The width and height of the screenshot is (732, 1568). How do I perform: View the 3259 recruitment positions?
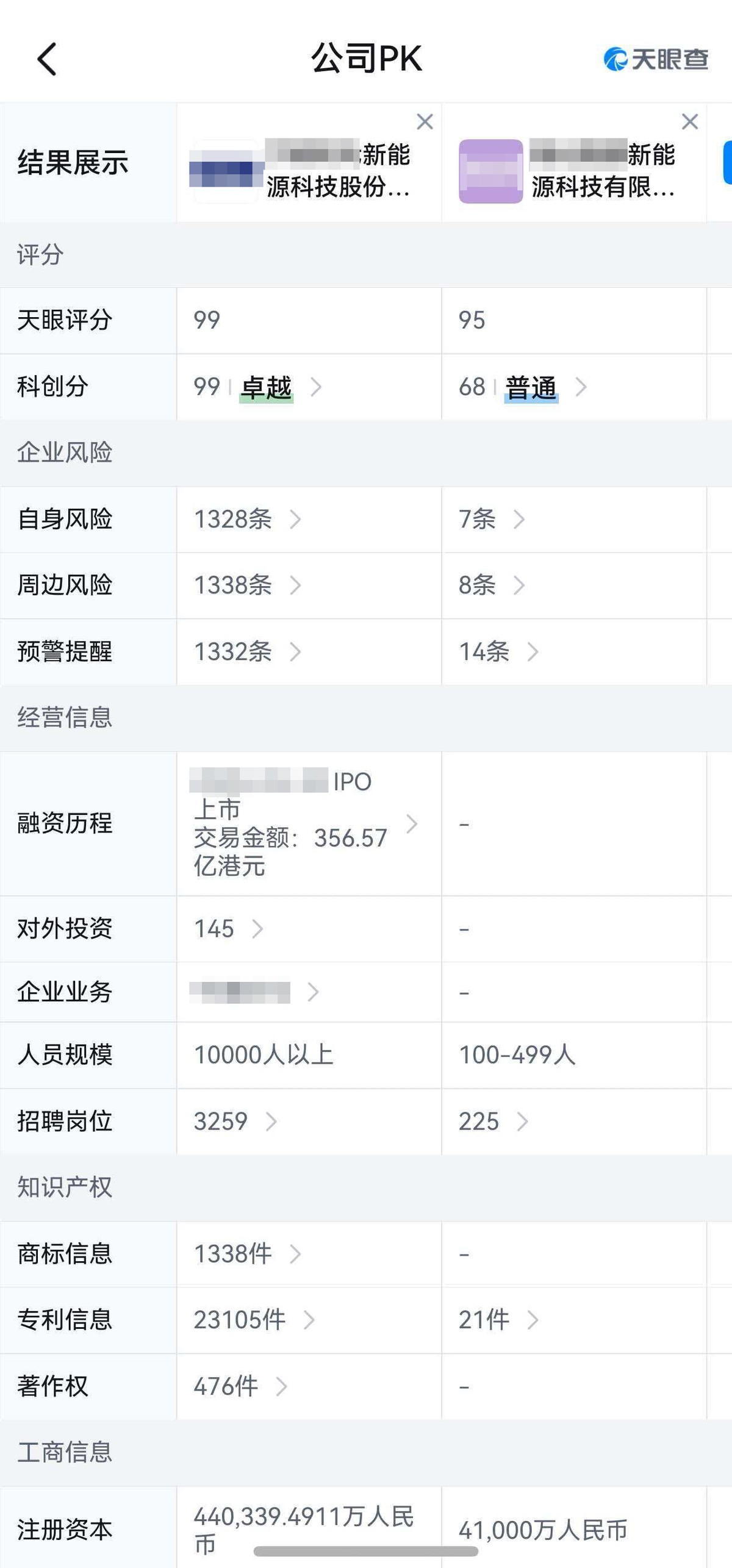click(235, 1122)
